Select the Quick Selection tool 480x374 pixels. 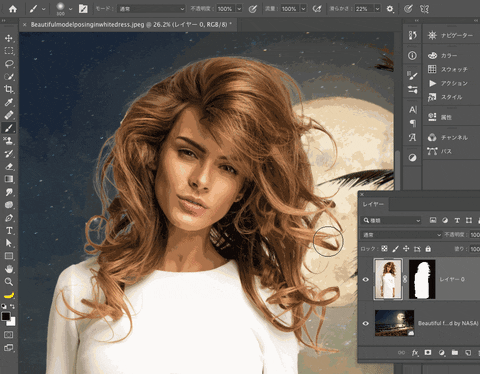[9, 76]
